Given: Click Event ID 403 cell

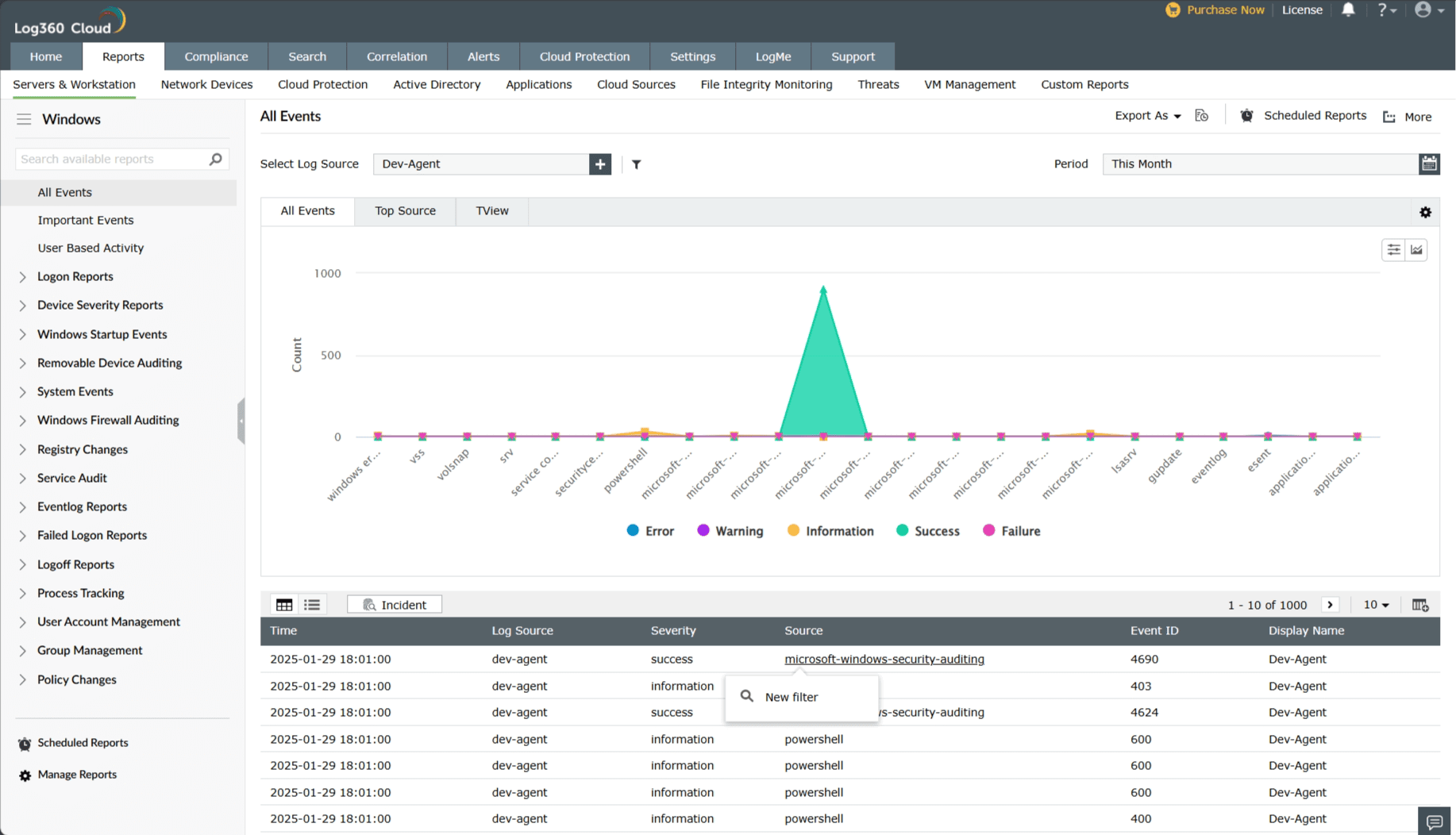Looking at the screenshot, I should [1140, 686].
